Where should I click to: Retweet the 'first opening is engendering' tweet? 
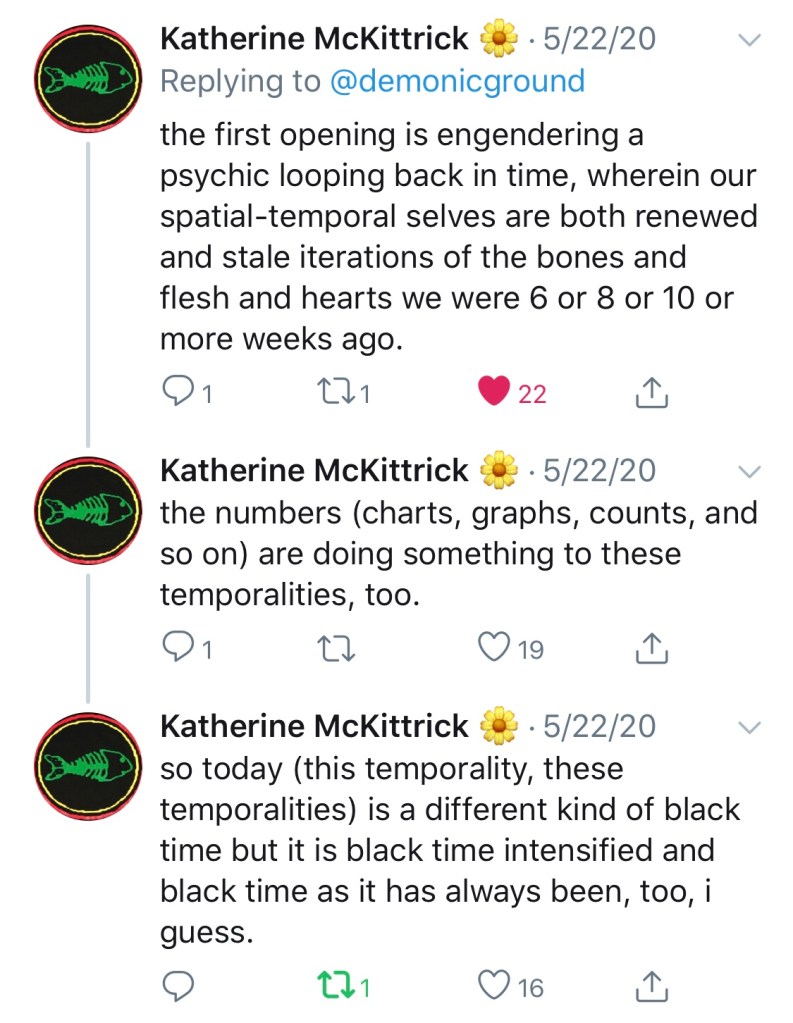(x=332, y=393)
